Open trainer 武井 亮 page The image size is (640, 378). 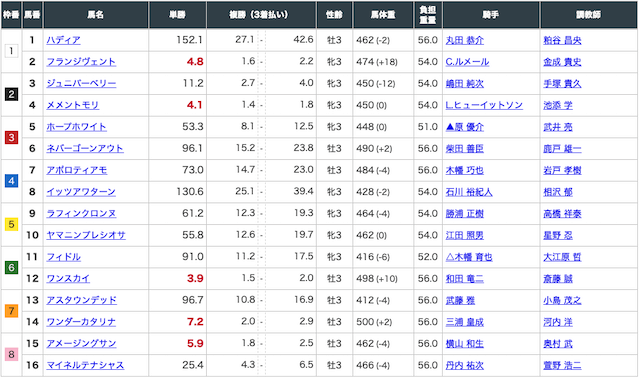(x=558, y=127)
